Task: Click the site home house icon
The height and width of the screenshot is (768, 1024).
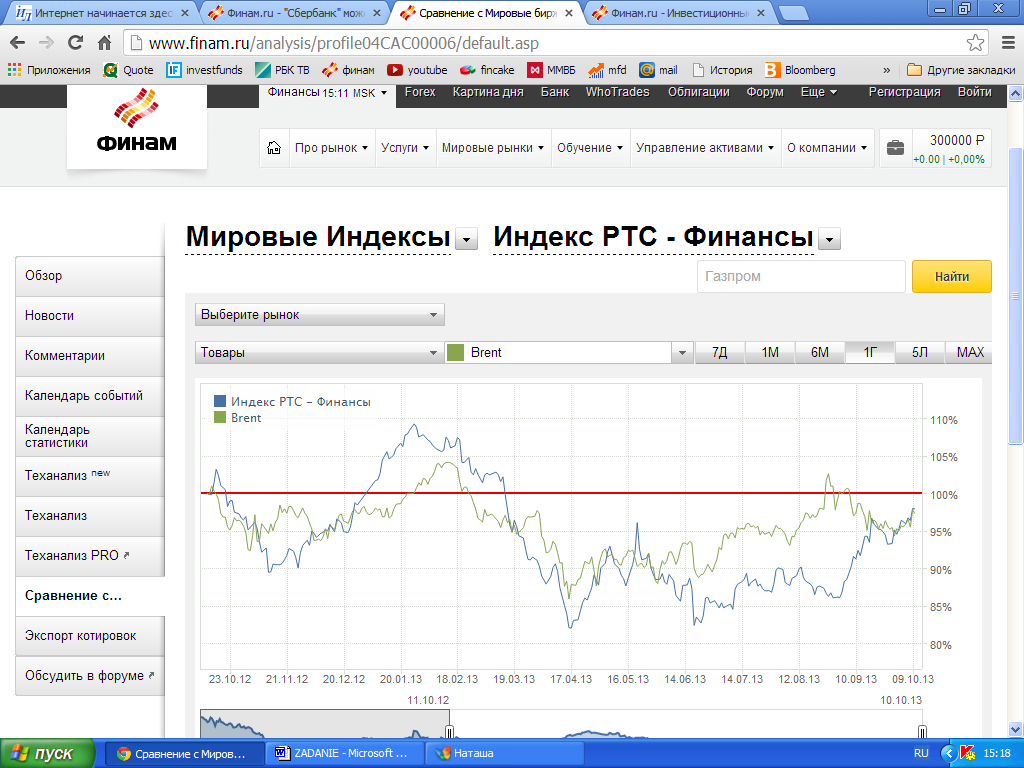Action: point(274,148)
